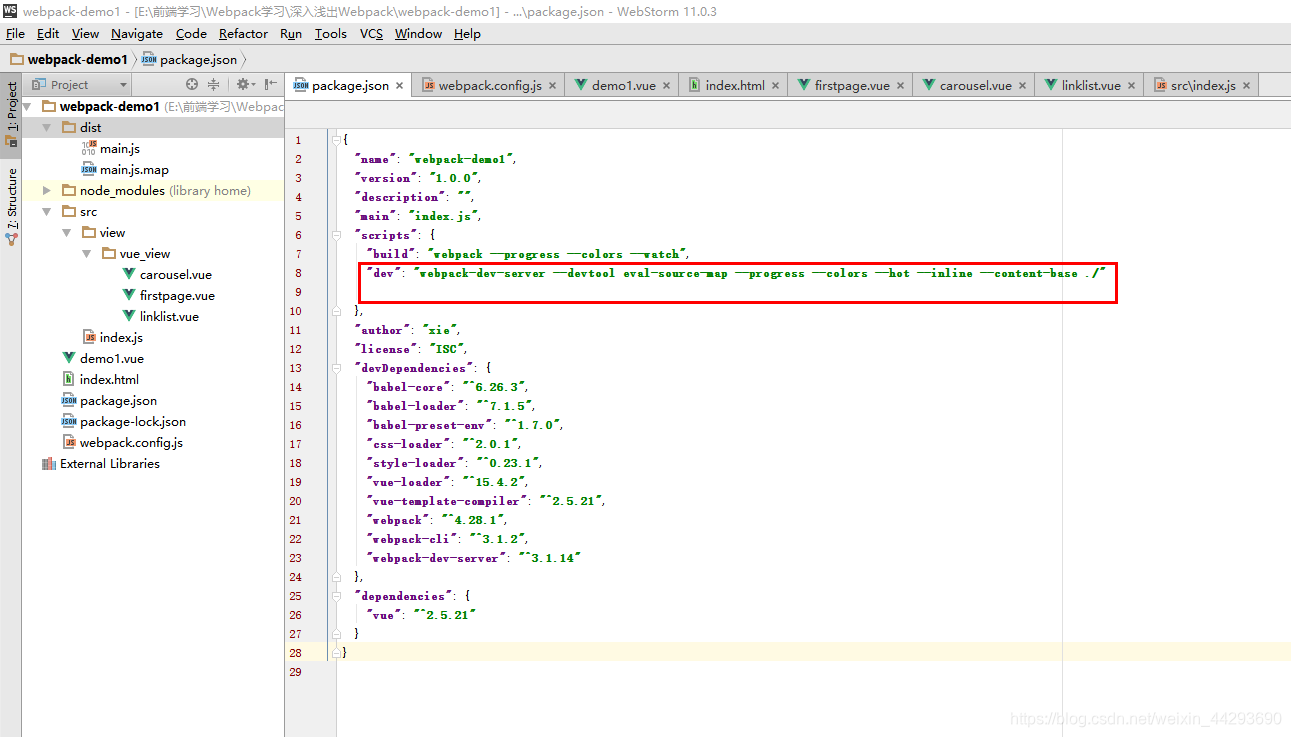Open the Edit menu
Screen dimensions: 1291x737
(x=48, y=33)
